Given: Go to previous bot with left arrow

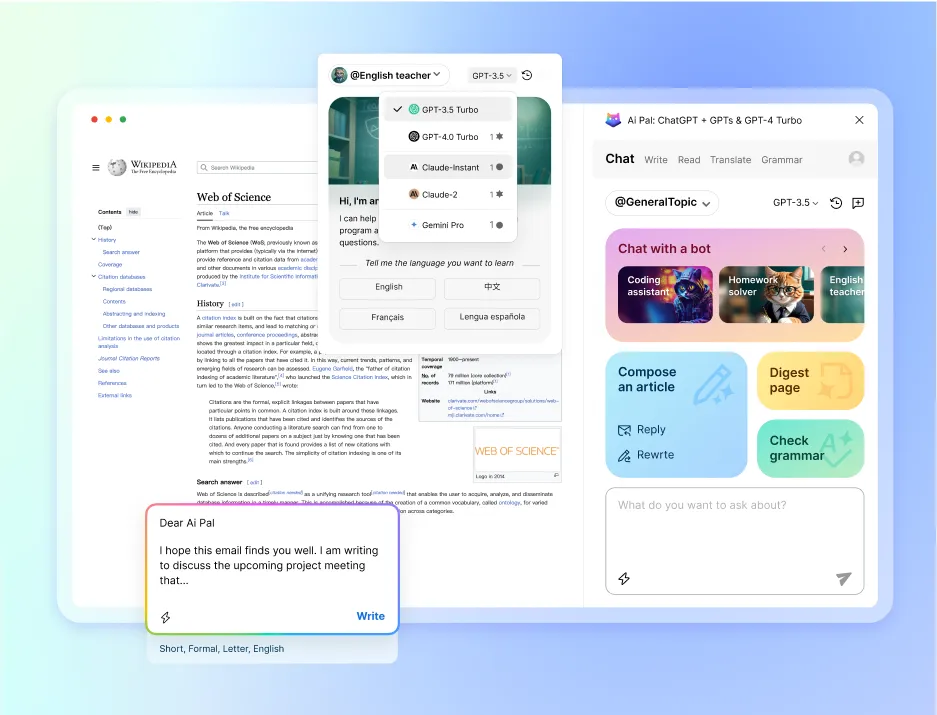Looking at the screenshot, I should coord(823,249).
